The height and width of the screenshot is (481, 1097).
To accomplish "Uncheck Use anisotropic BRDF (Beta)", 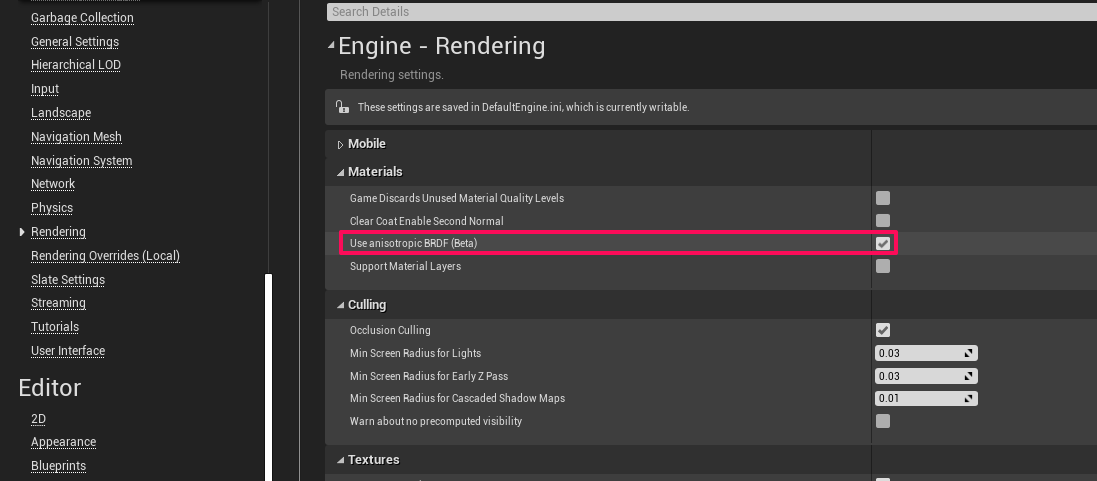I will coord(883,243).
